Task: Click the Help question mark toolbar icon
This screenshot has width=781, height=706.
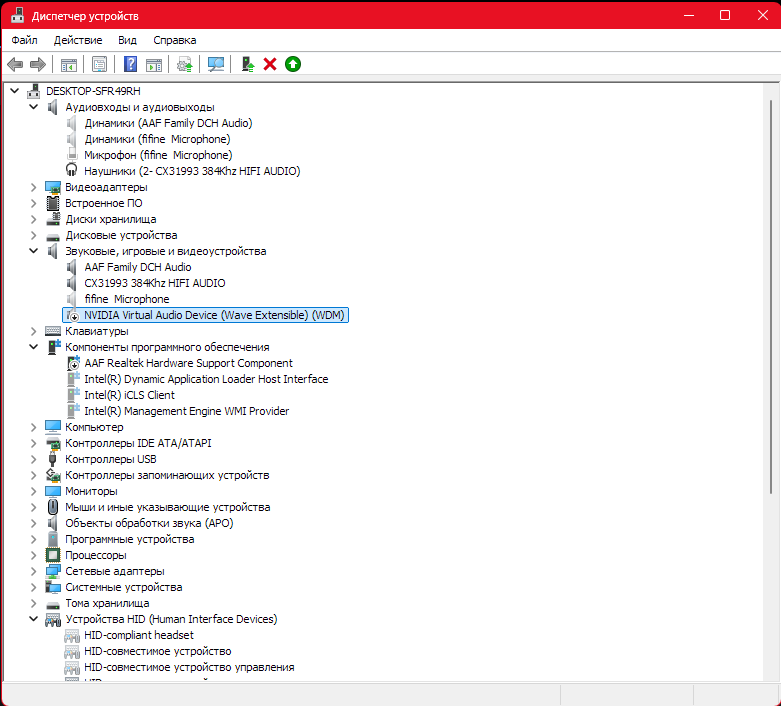Action: [x=130, y=64]
